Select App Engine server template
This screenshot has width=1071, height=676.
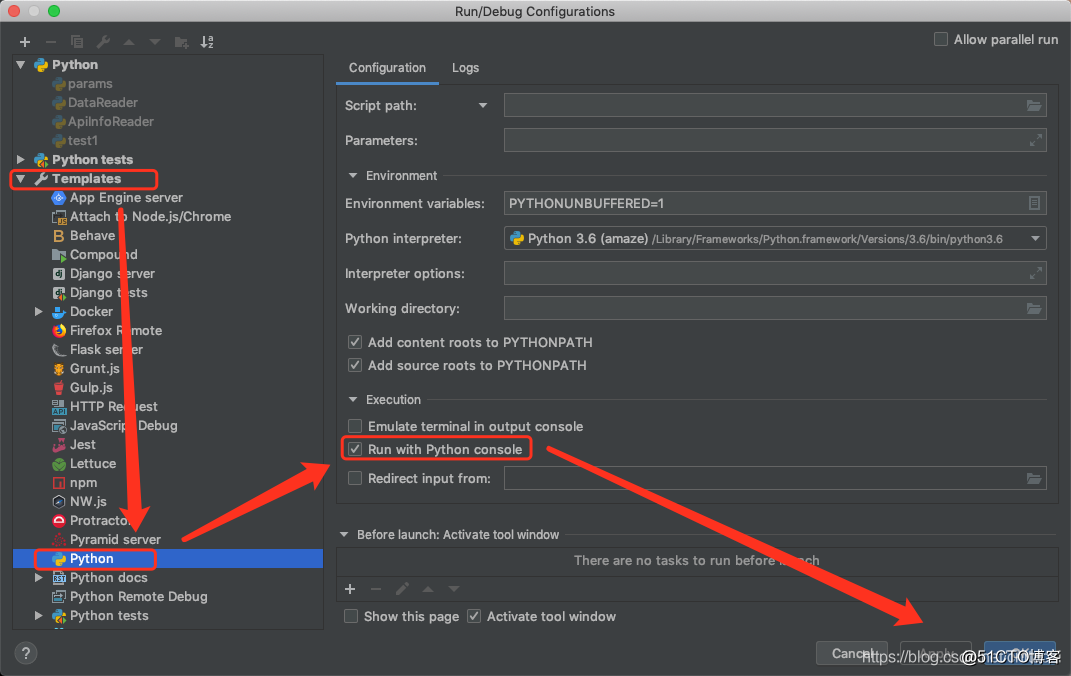coord(126,197)
